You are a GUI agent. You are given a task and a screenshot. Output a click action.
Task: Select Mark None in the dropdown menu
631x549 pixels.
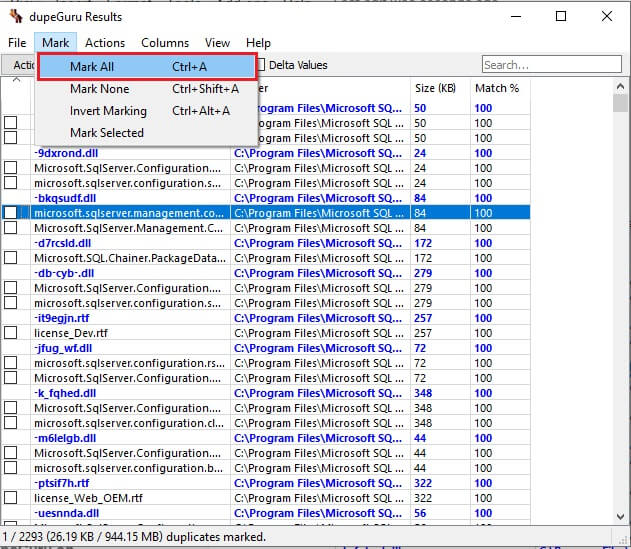pos(99,89)
